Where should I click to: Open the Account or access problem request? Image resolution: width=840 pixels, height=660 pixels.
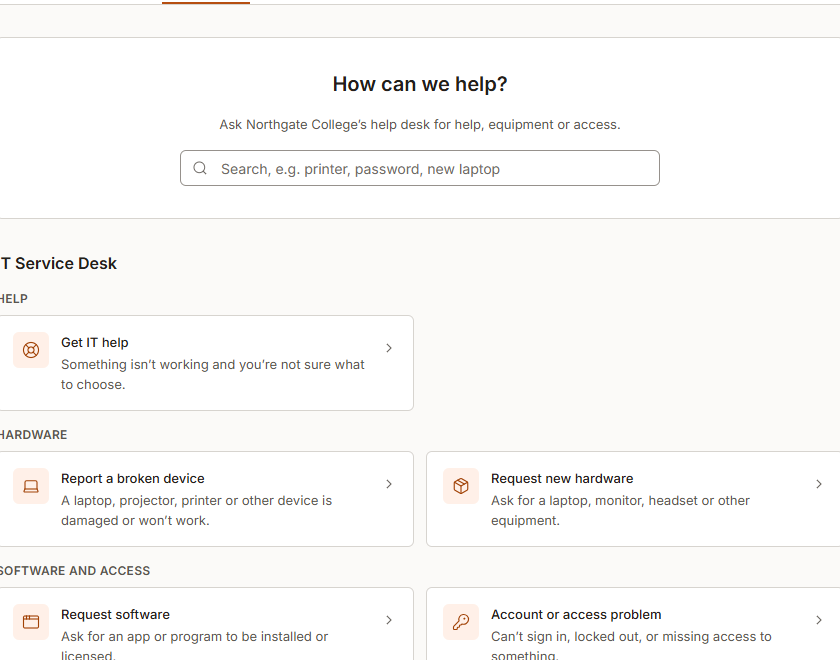click(x=633, y=624)
